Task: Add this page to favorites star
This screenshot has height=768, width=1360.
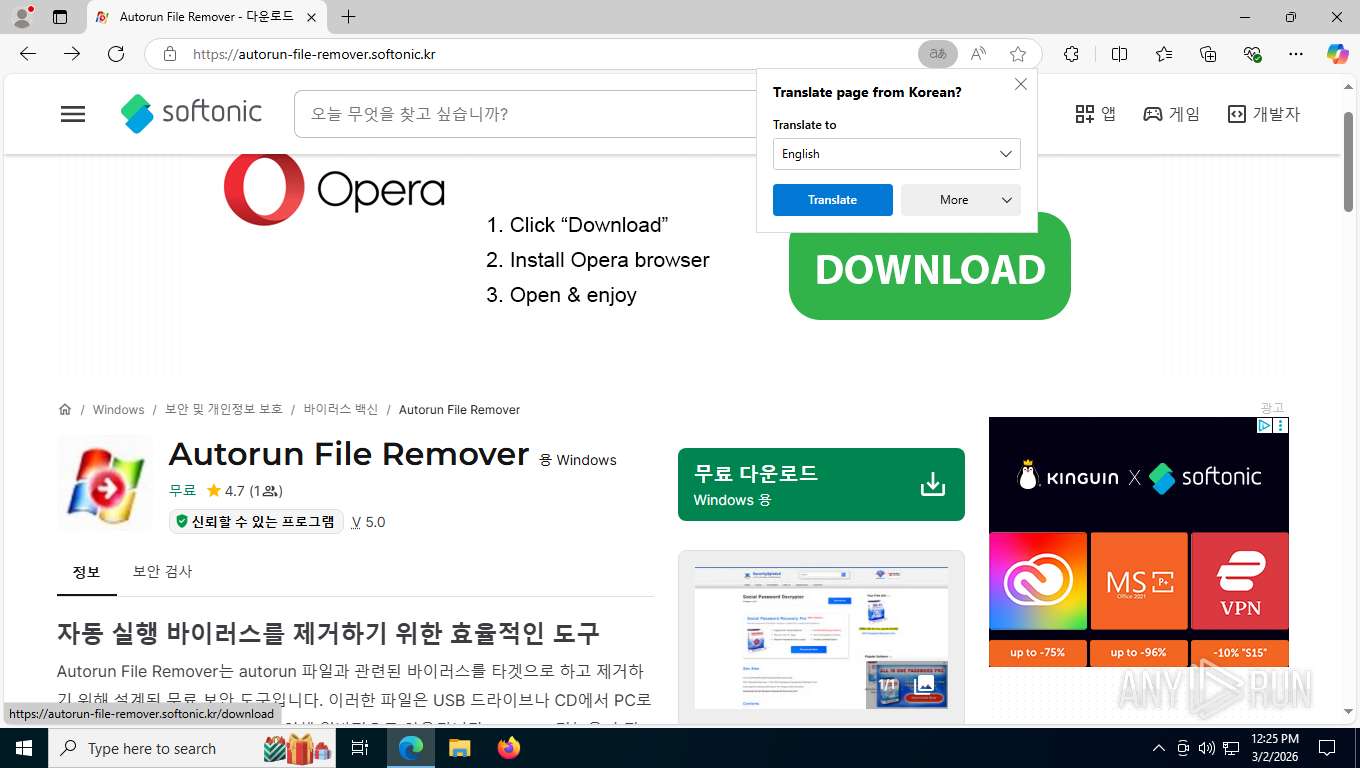Action: (x=1018, y=54)
